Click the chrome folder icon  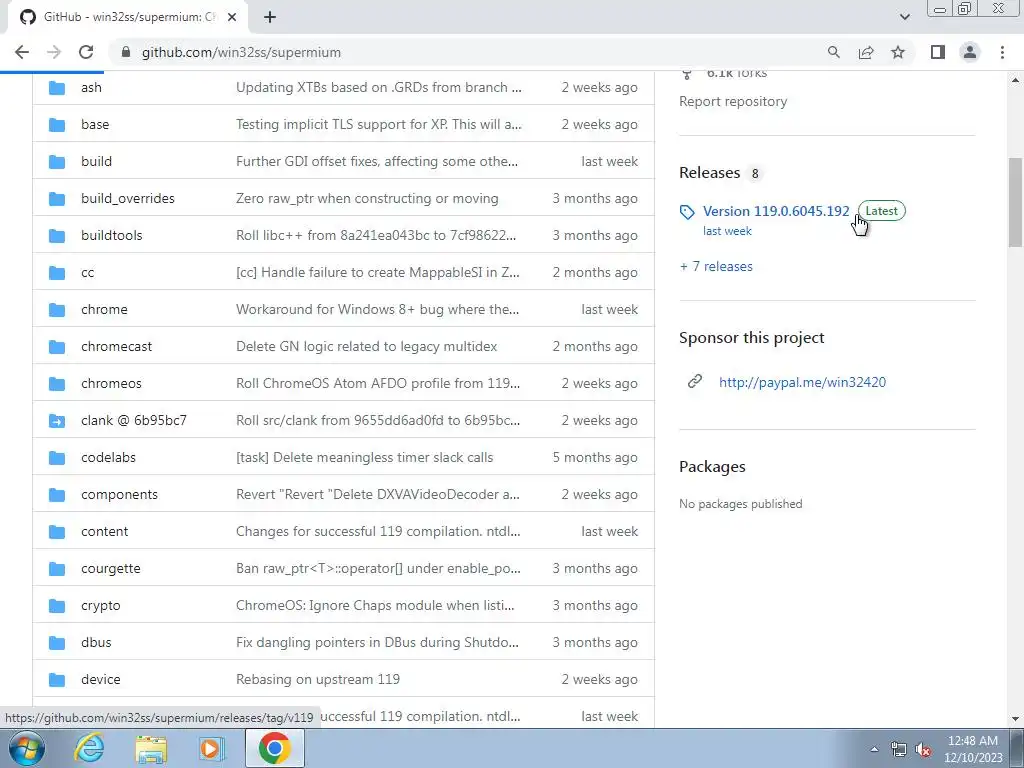point(57,310)
